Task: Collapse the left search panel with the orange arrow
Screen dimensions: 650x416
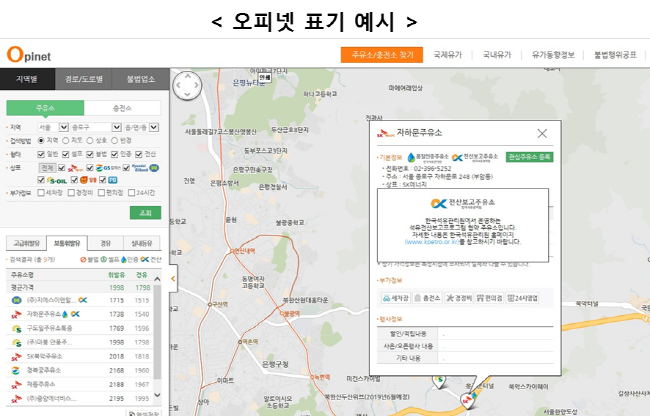Action: point(173,278)
